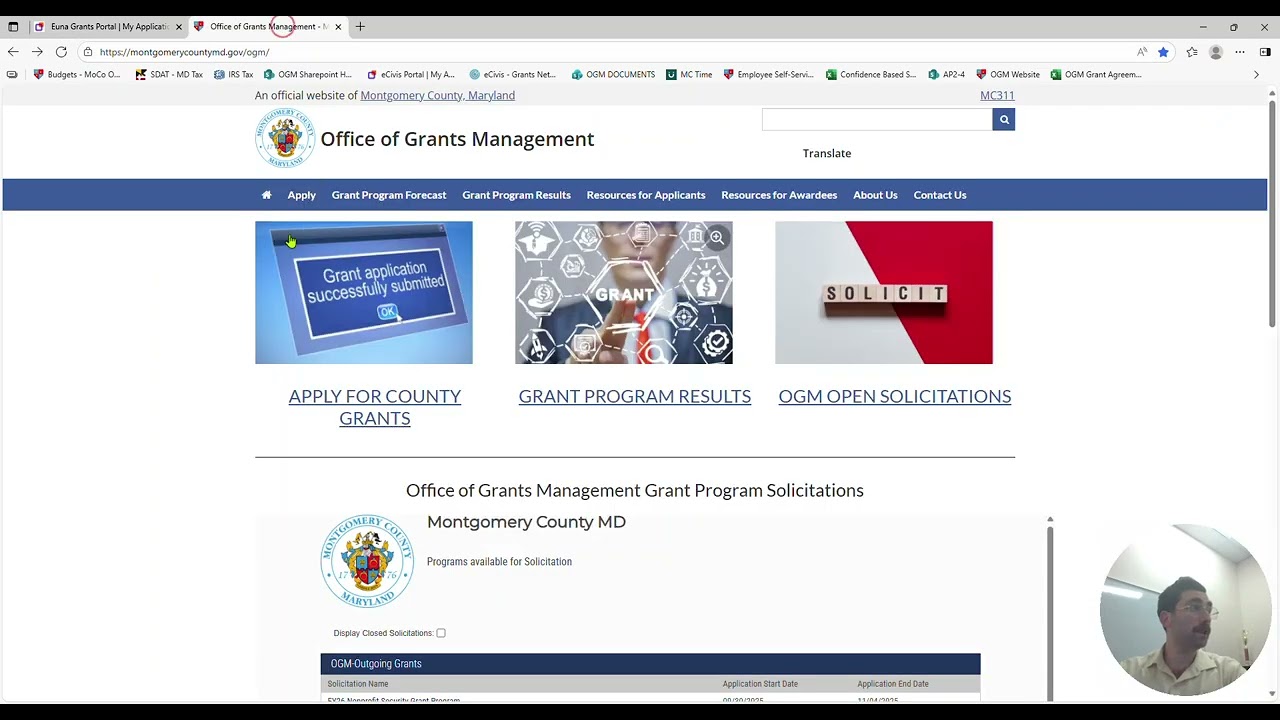Open Grant Program Forecast menu item
This screenshot has width=1280, height=720.
tap(389, 195)
